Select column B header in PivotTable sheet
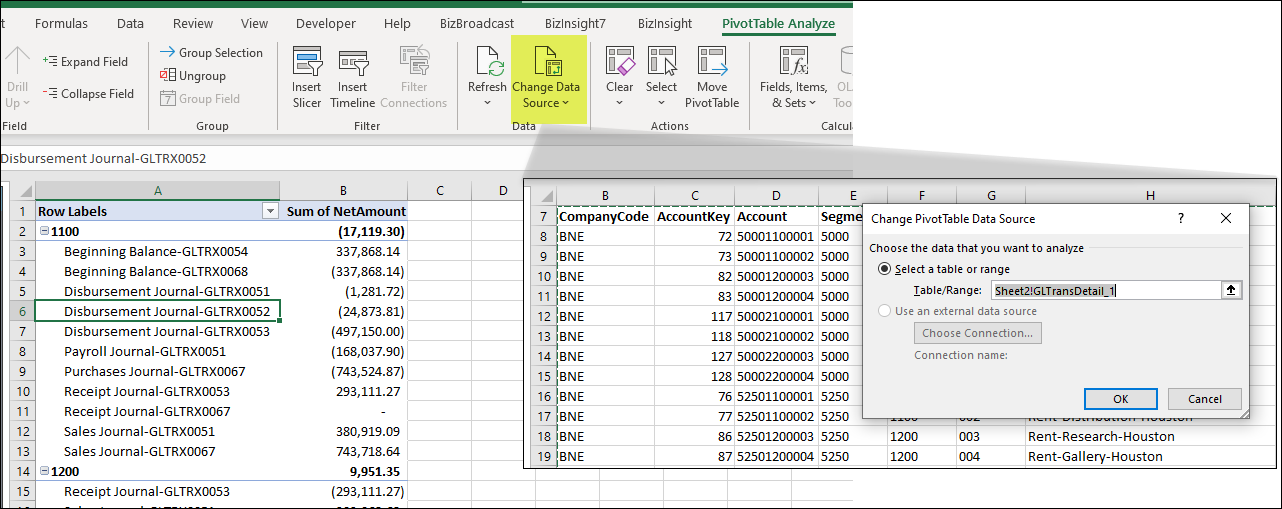1282x509 pixels. 344,191
